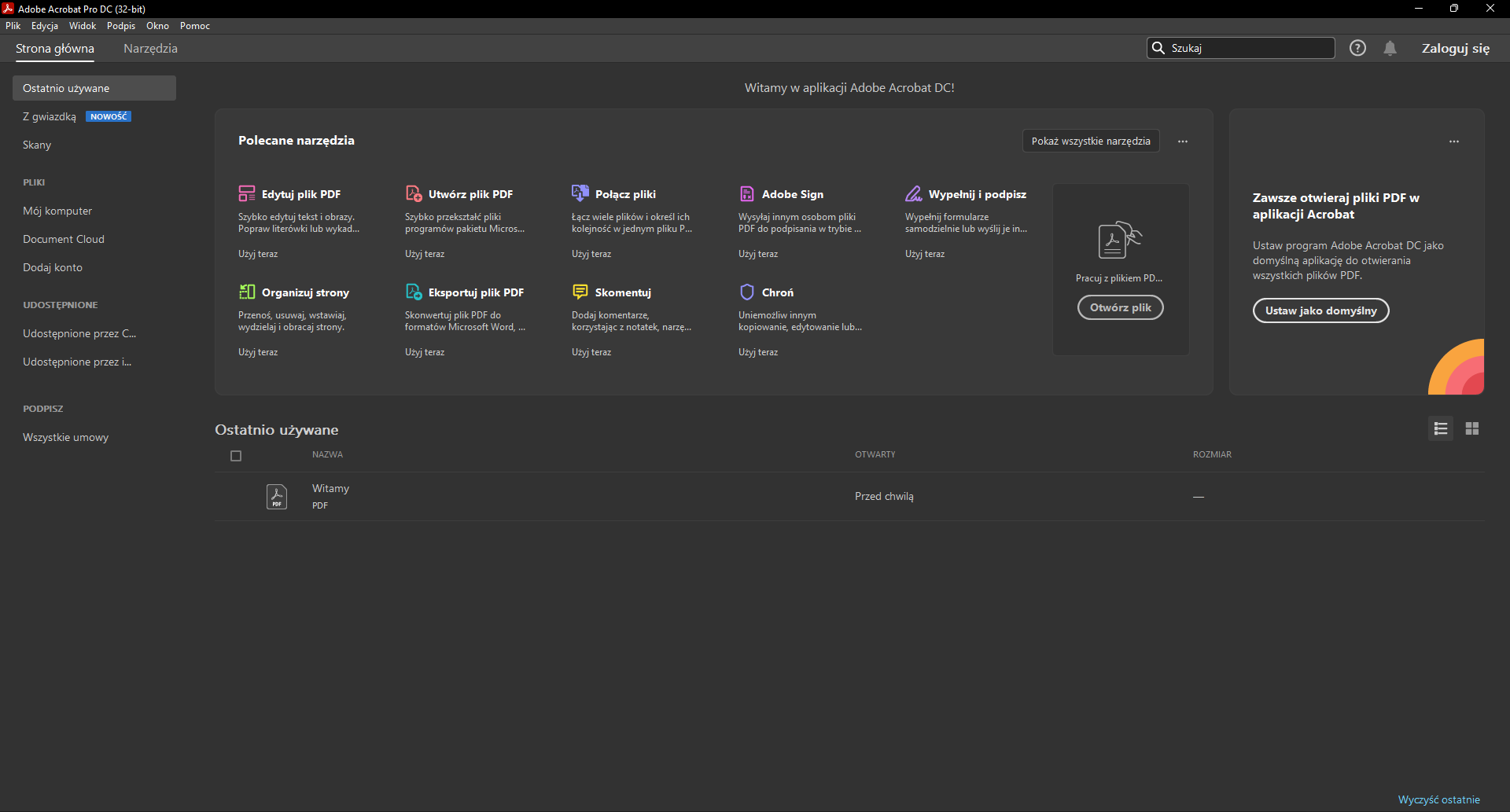Viewport: 1510px width, 812px height.
Task: Click the Pokaż wszystkie narzędzia button
Action: [x=1091, y=141]
